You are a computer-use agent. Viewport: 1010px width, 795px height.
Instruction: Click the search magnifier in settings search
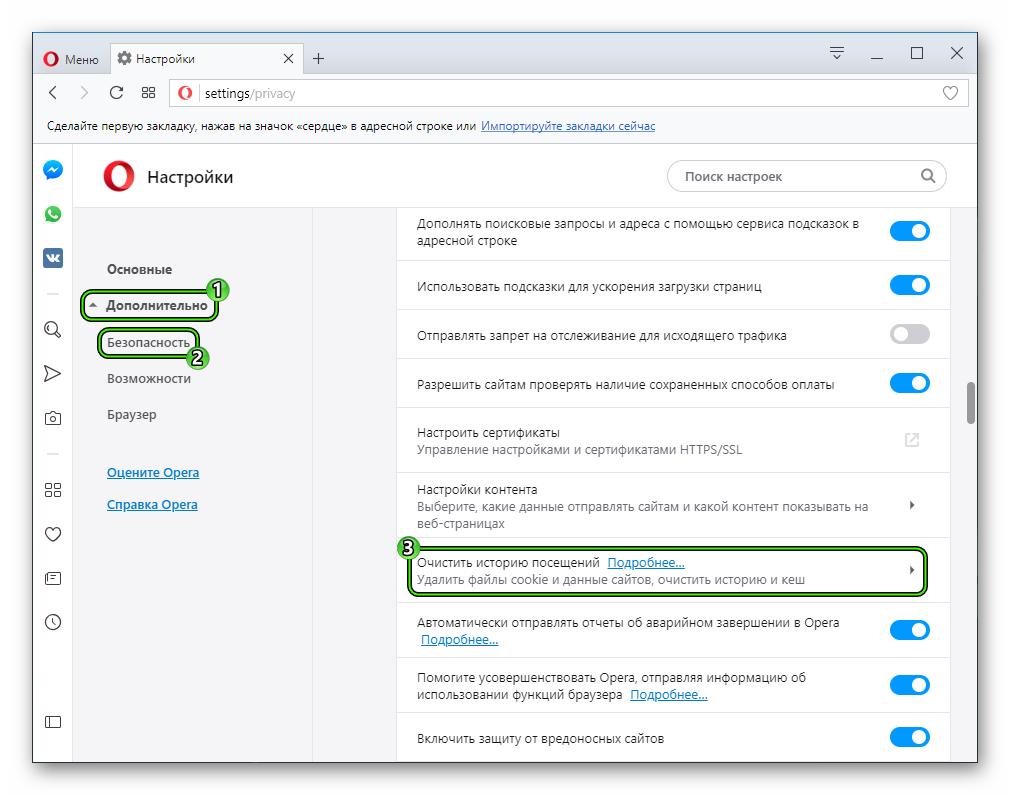(928, 176)
